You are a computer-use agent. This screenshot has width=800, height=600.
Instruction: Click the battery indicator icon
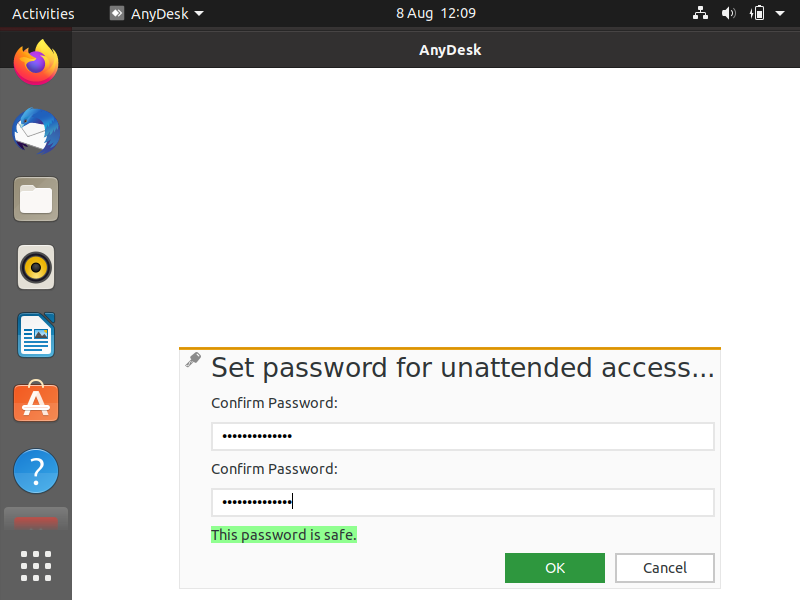tap(757, 13)
